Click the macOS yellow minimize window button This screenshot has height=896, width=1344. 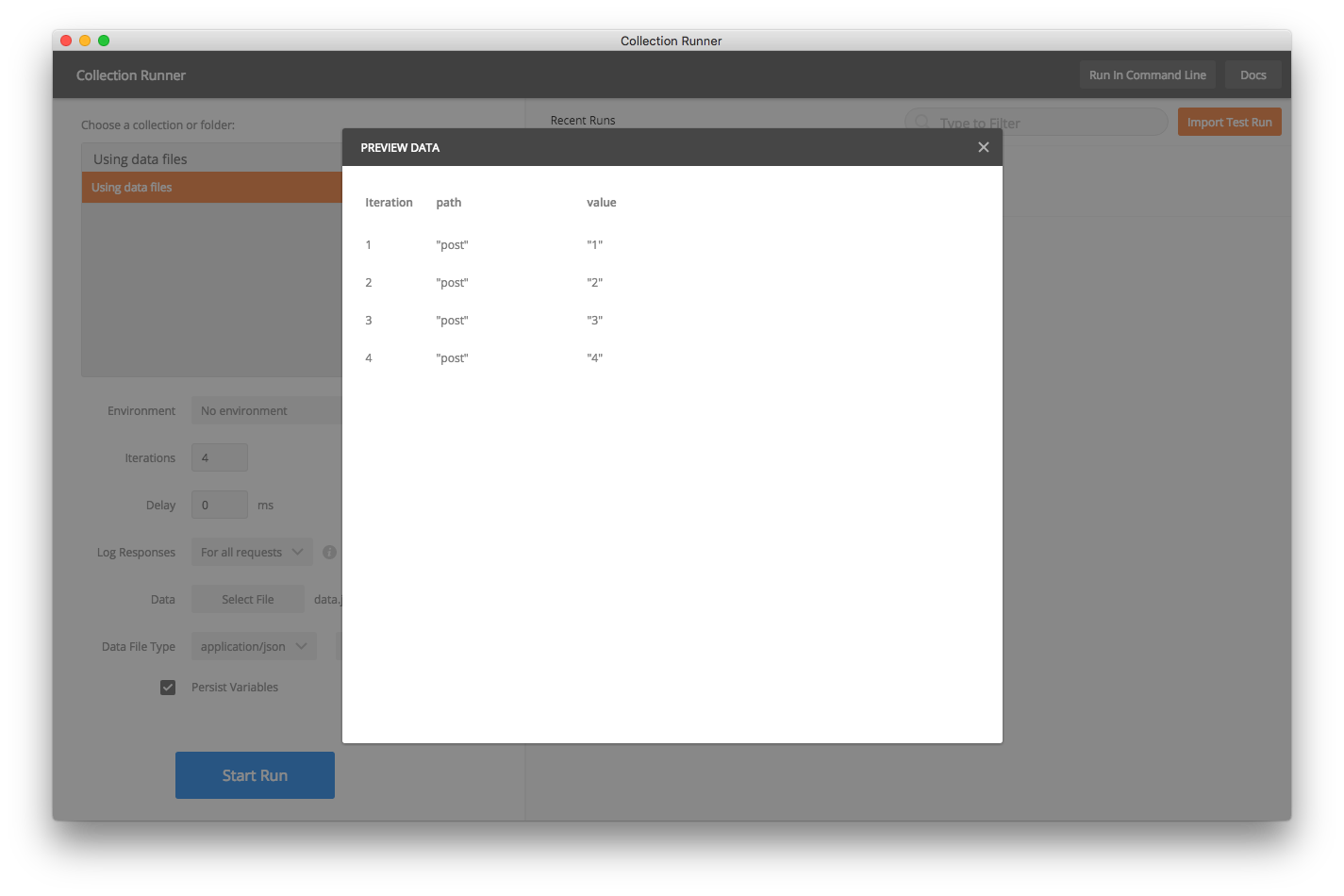coord(85,41)
